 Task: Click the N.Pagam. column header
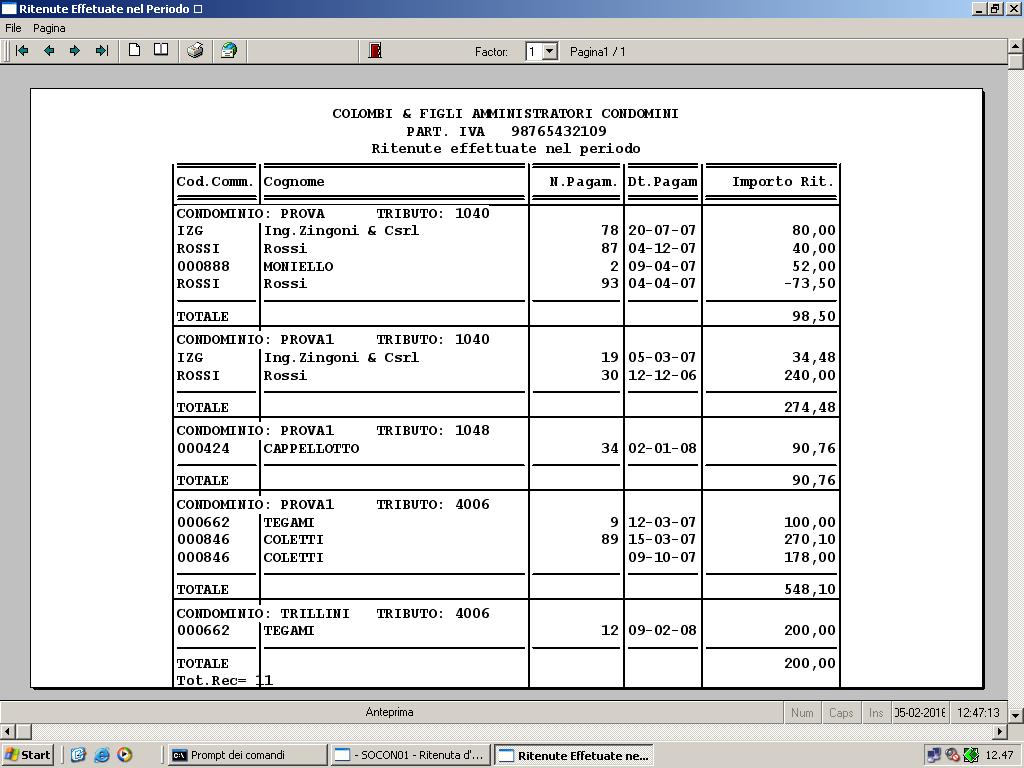(583, 182)
